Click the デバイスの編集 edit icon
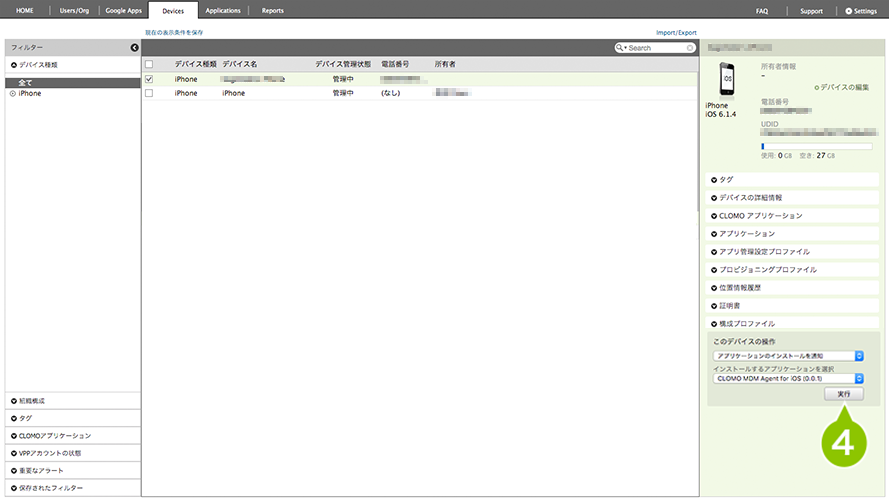This screenshot has width=889, height=500. click(x=817, y=87)
